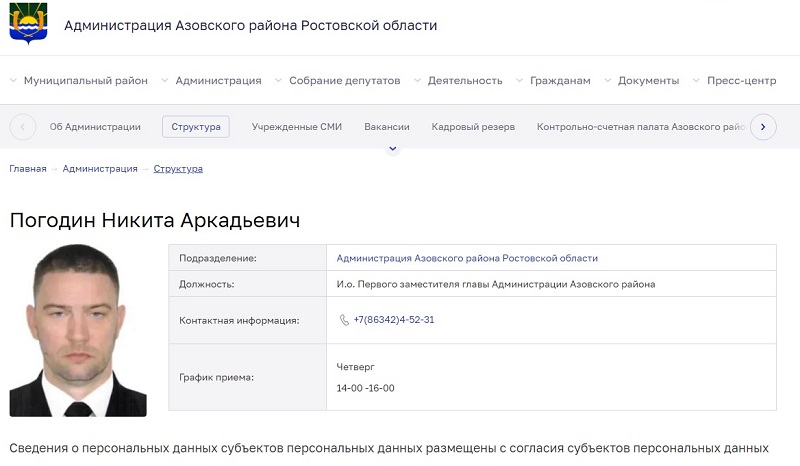Viewport: 800px width, 466px height.
Task: Follow the Администрация Азовского района Ростовской области department link
Action: [467, 258]
